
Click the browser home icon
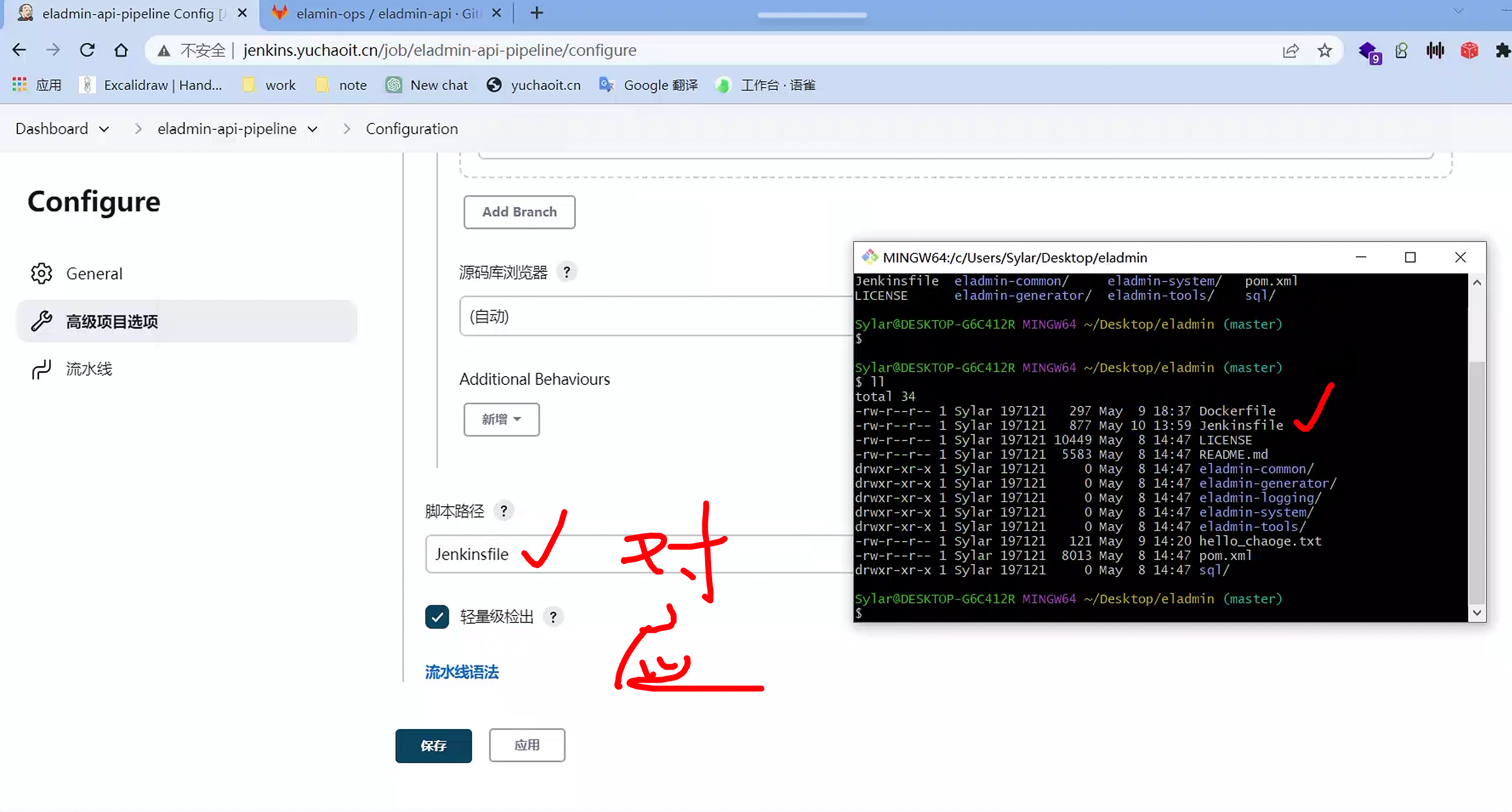121,50
